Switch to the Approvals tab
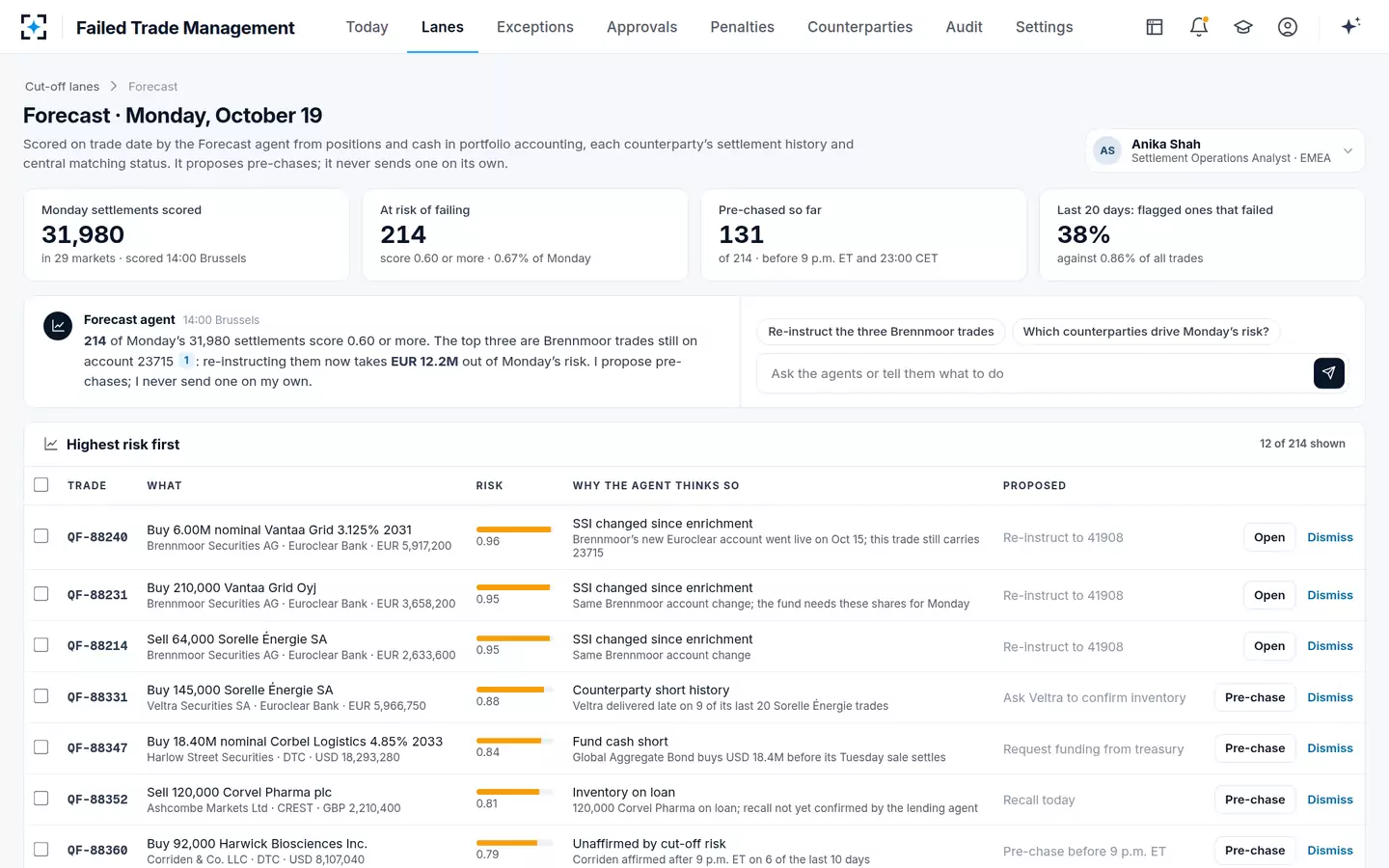Viewport: 1389px width, 868px height. (642, 27)
